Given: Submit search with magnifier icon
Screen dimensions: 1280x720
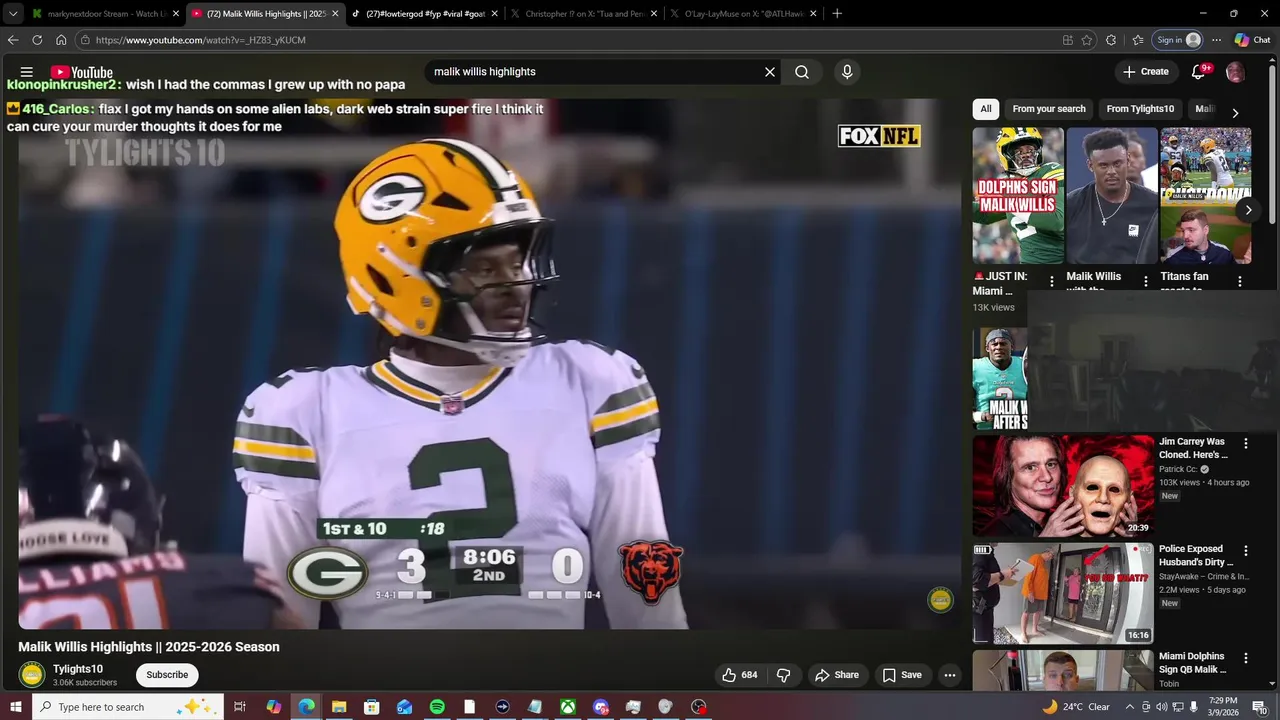Looking at the screenshot, I should pos(802,72).
